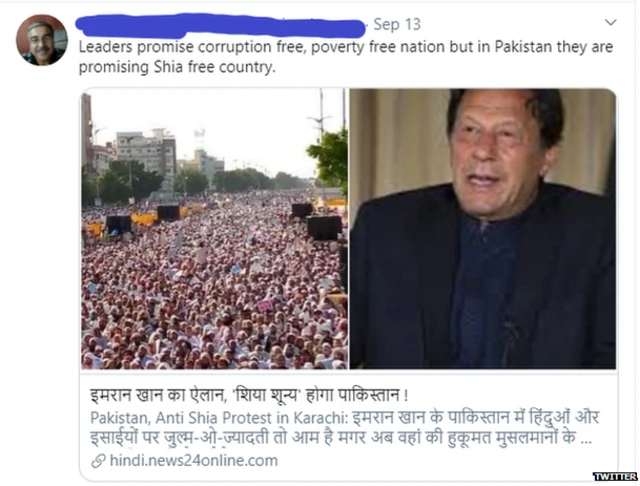This screenshot has width=640, height=486.
Task: Open the tweet author's profile avatar
Action: coord(42,40)
